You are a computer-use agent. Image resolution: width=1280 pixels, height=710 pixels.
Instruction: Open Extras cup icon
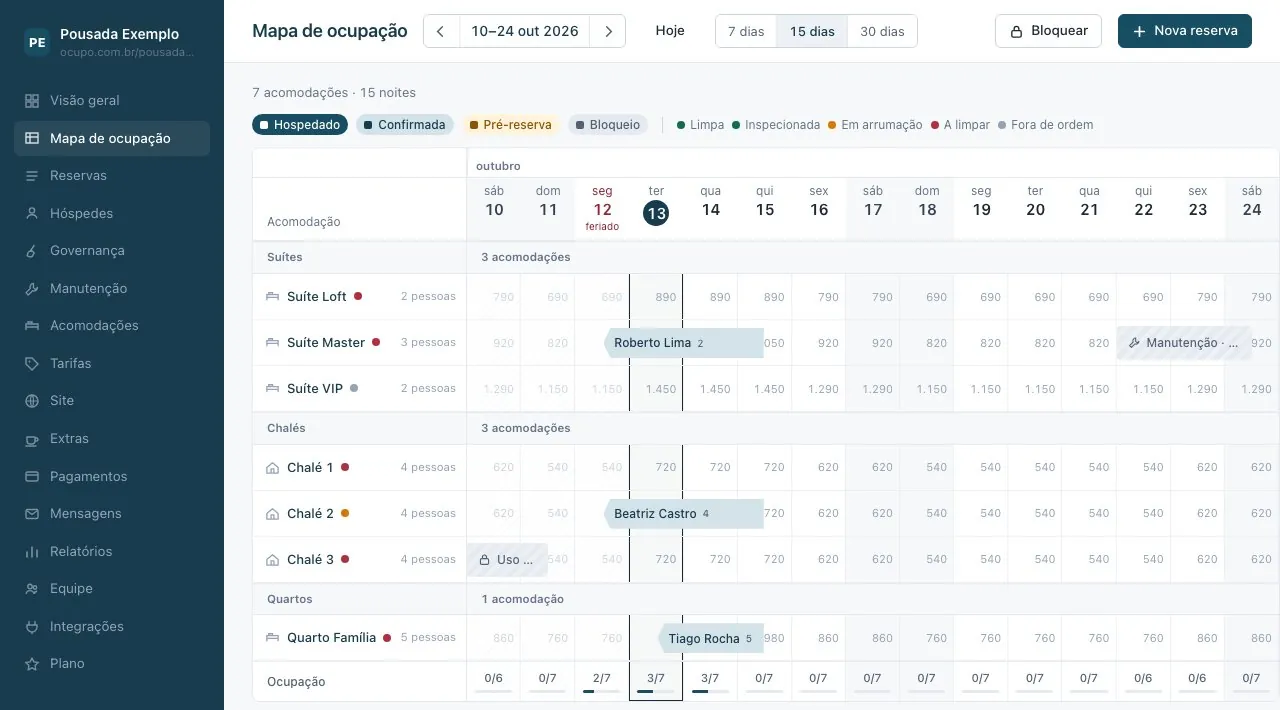point(32,439)
